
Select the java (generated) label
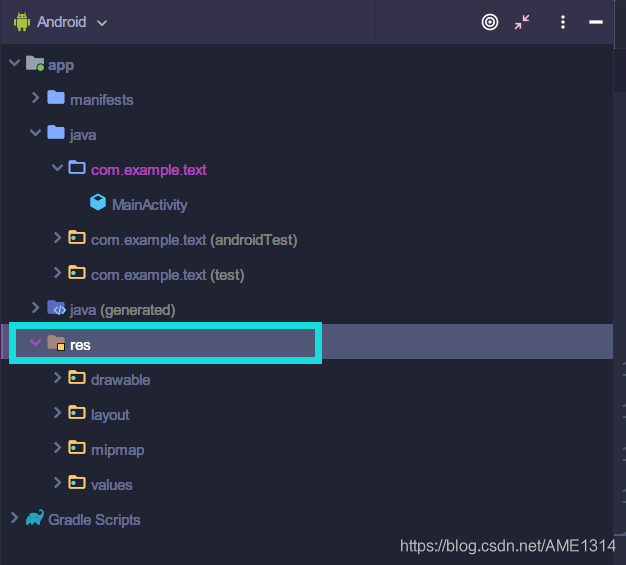123,310
